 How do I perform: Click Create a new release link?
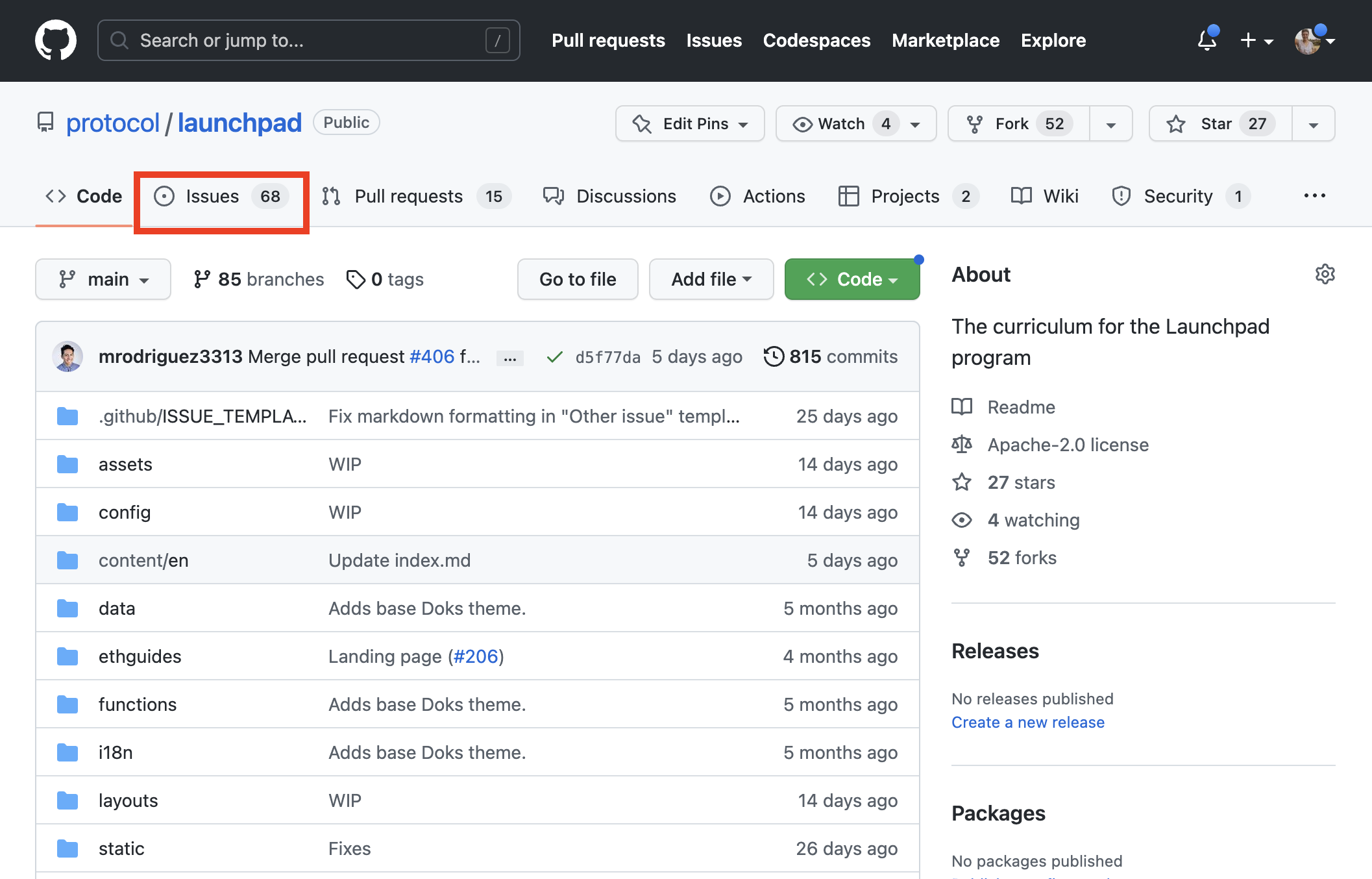[x=1027, y=722]
